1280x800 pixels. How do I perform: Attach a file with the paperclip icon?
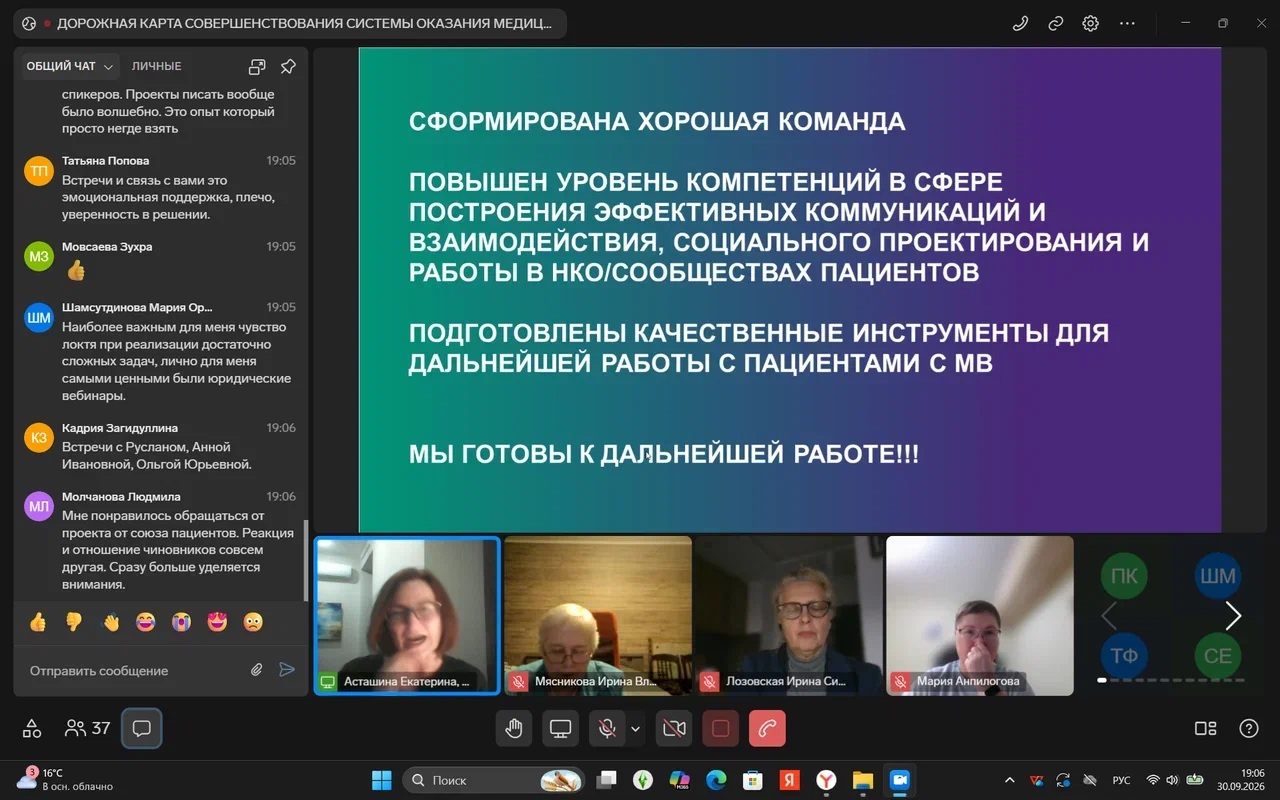[x=256, y=670]
